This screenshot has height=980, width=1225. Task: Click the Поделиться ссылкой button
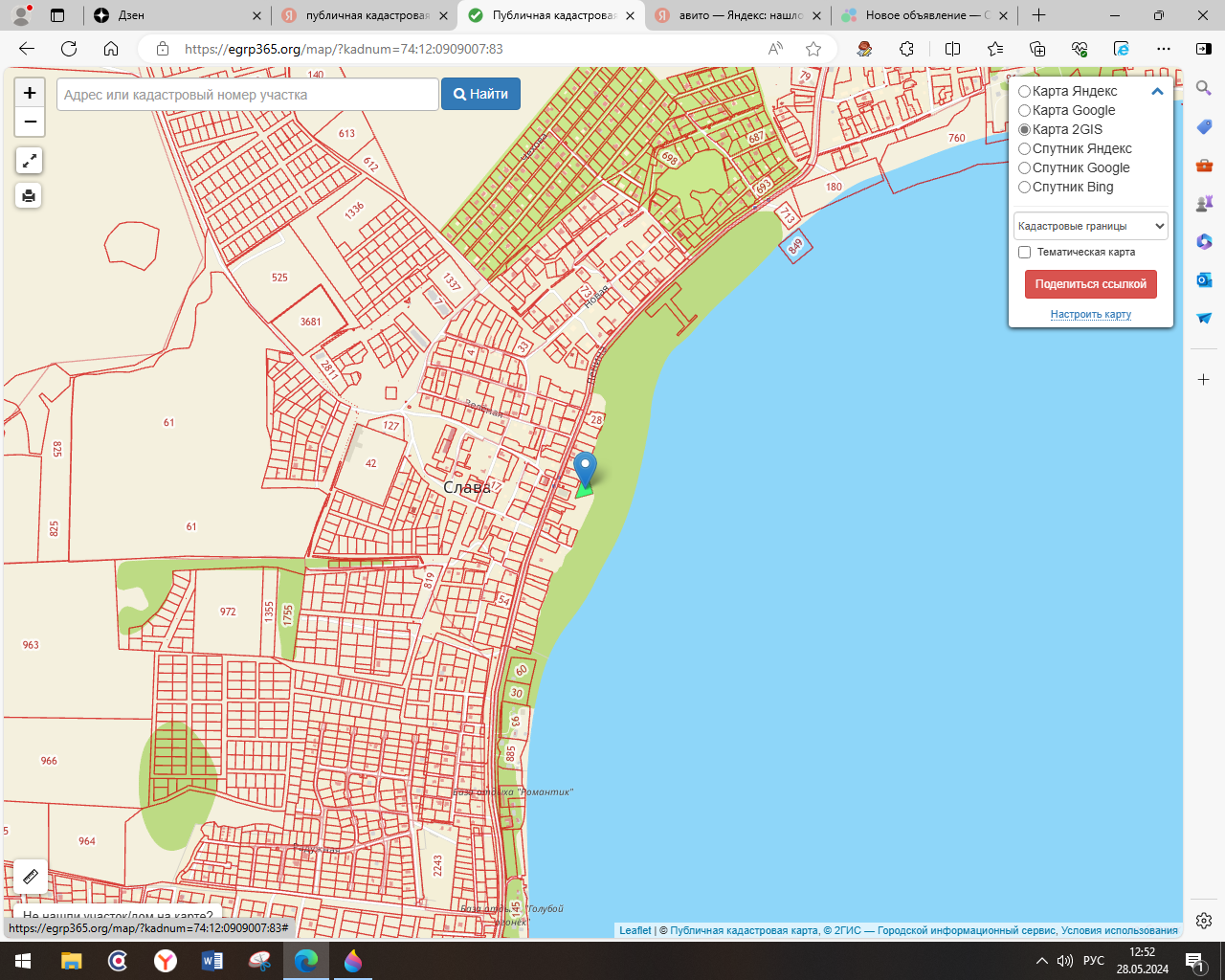(1090, 284)
